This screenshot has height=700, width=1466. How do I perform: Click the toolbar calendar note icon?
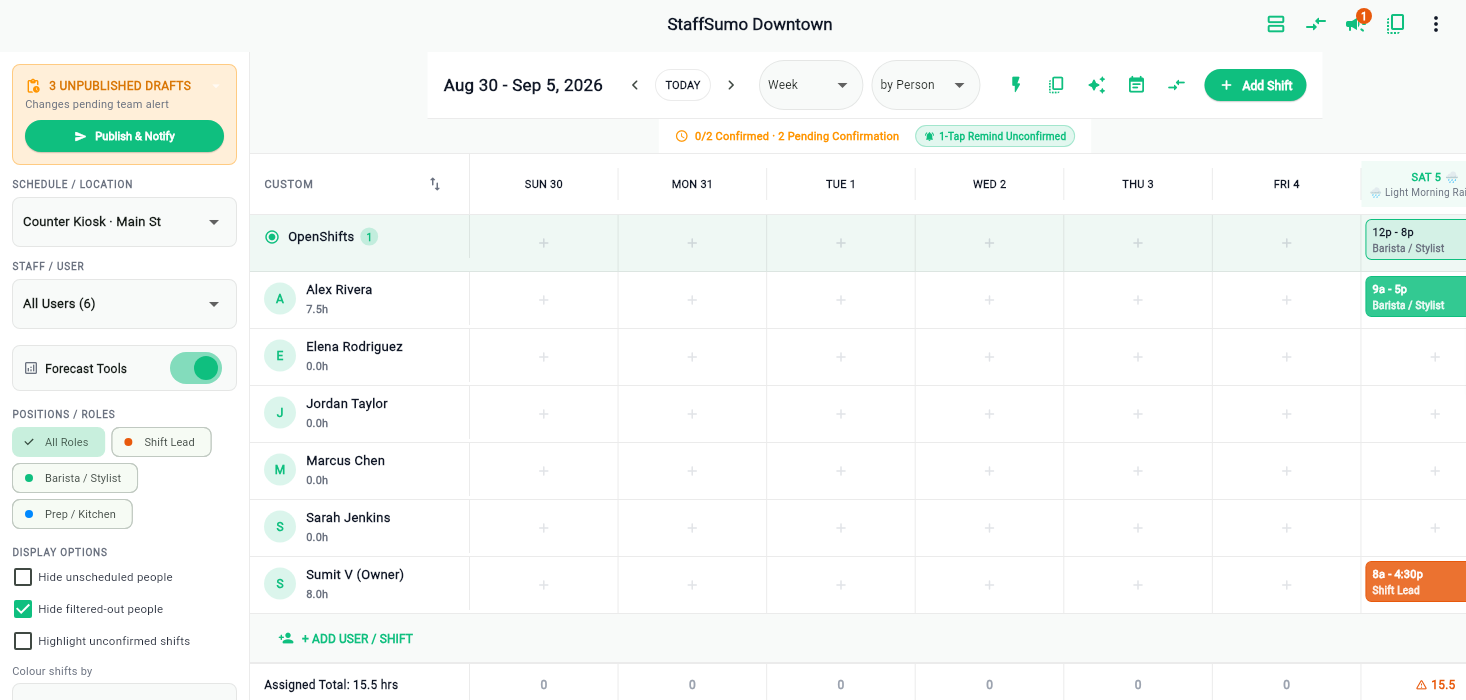tap(1136, 85)
